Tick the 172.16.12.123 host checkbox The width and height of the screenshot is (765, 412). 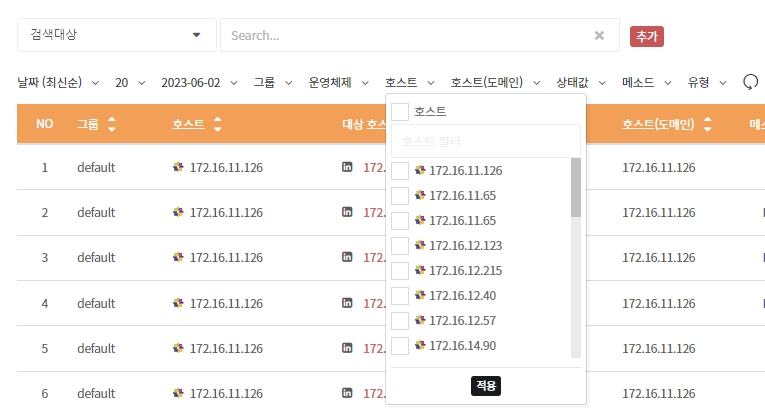click(x=400, y=246)
